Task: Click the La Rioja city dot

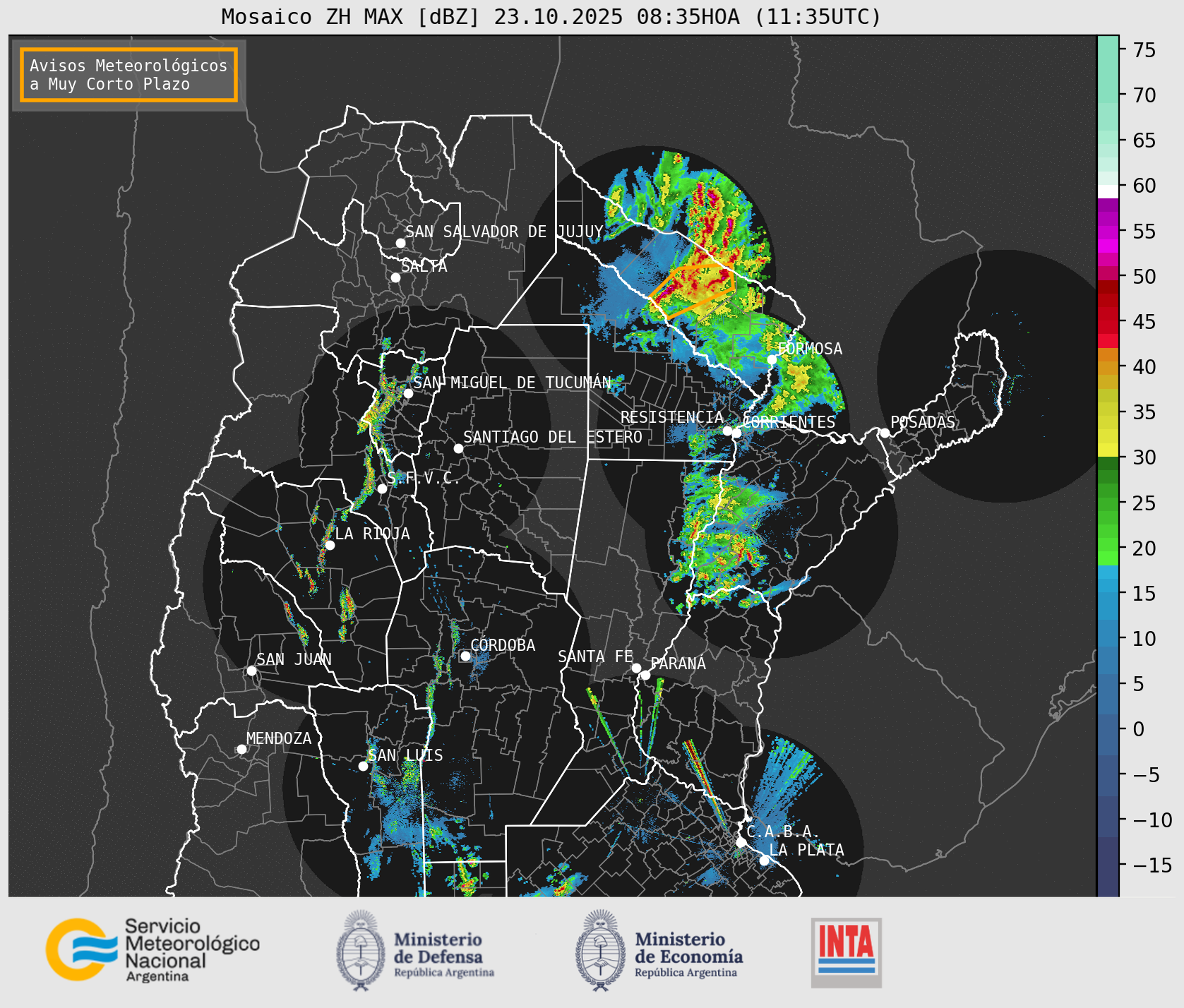Action: (330, 545)
